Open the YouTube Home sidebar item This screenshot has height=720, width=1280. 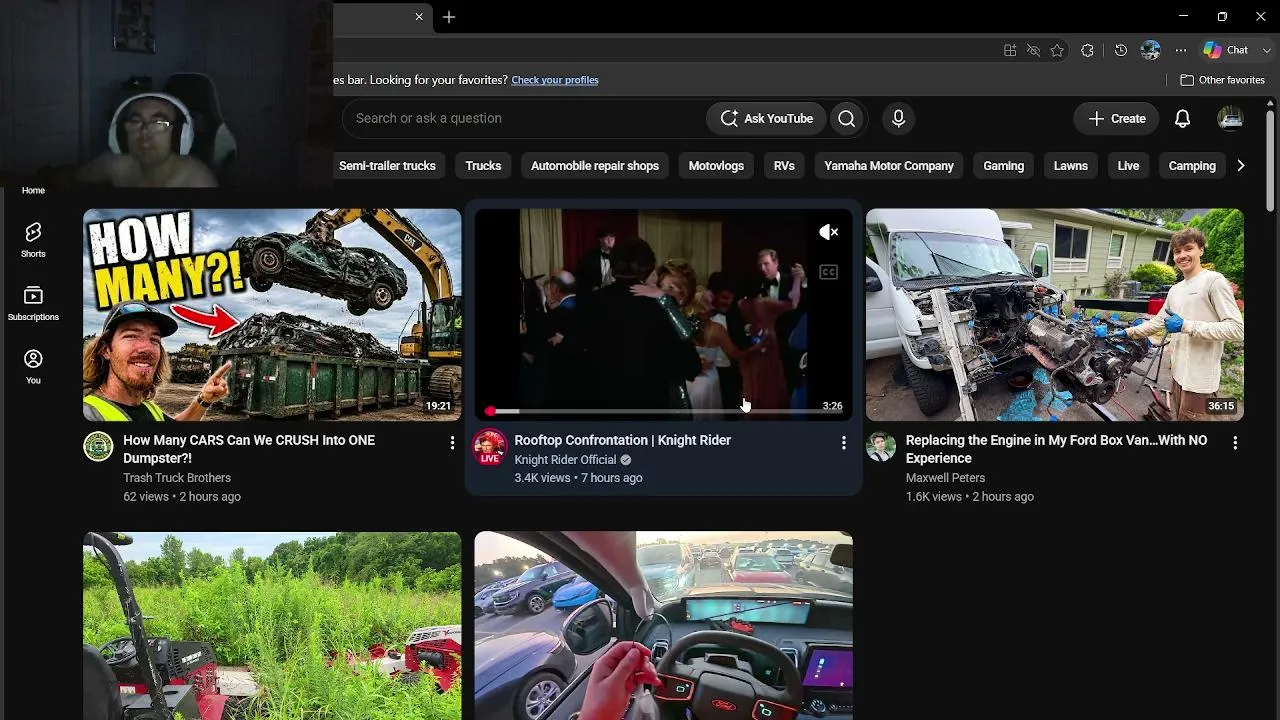[x=33, y=190]
